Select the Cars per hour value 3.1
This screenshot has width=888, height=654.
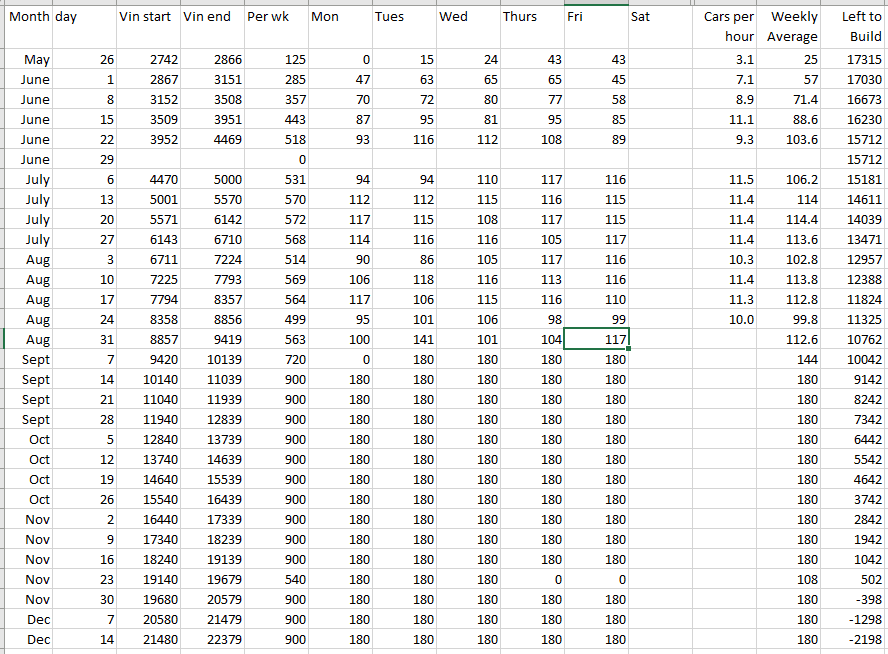[724, 60]
